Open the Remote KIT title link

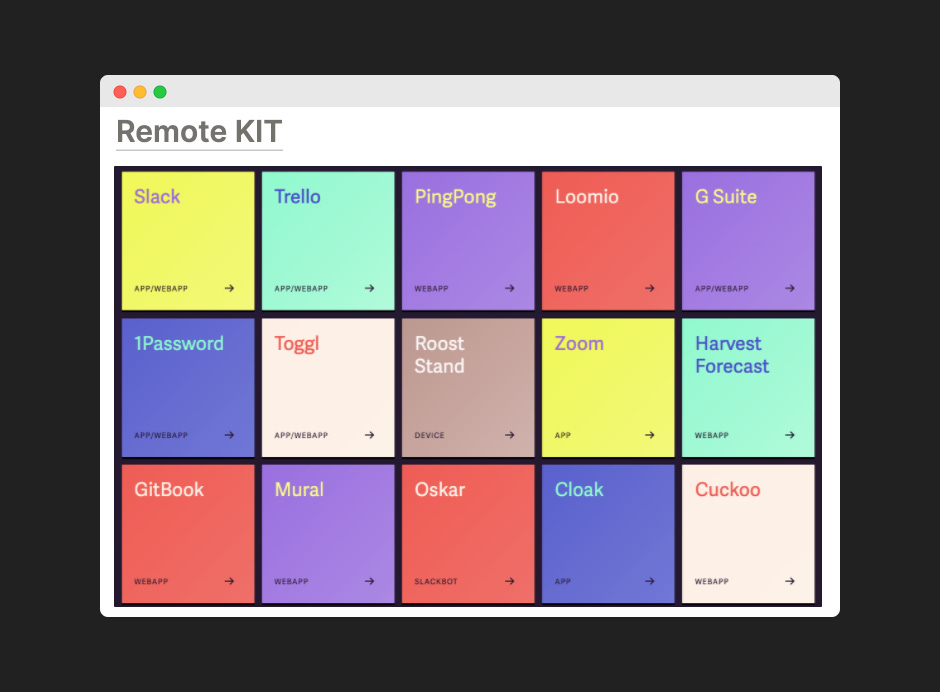[199, 132]
